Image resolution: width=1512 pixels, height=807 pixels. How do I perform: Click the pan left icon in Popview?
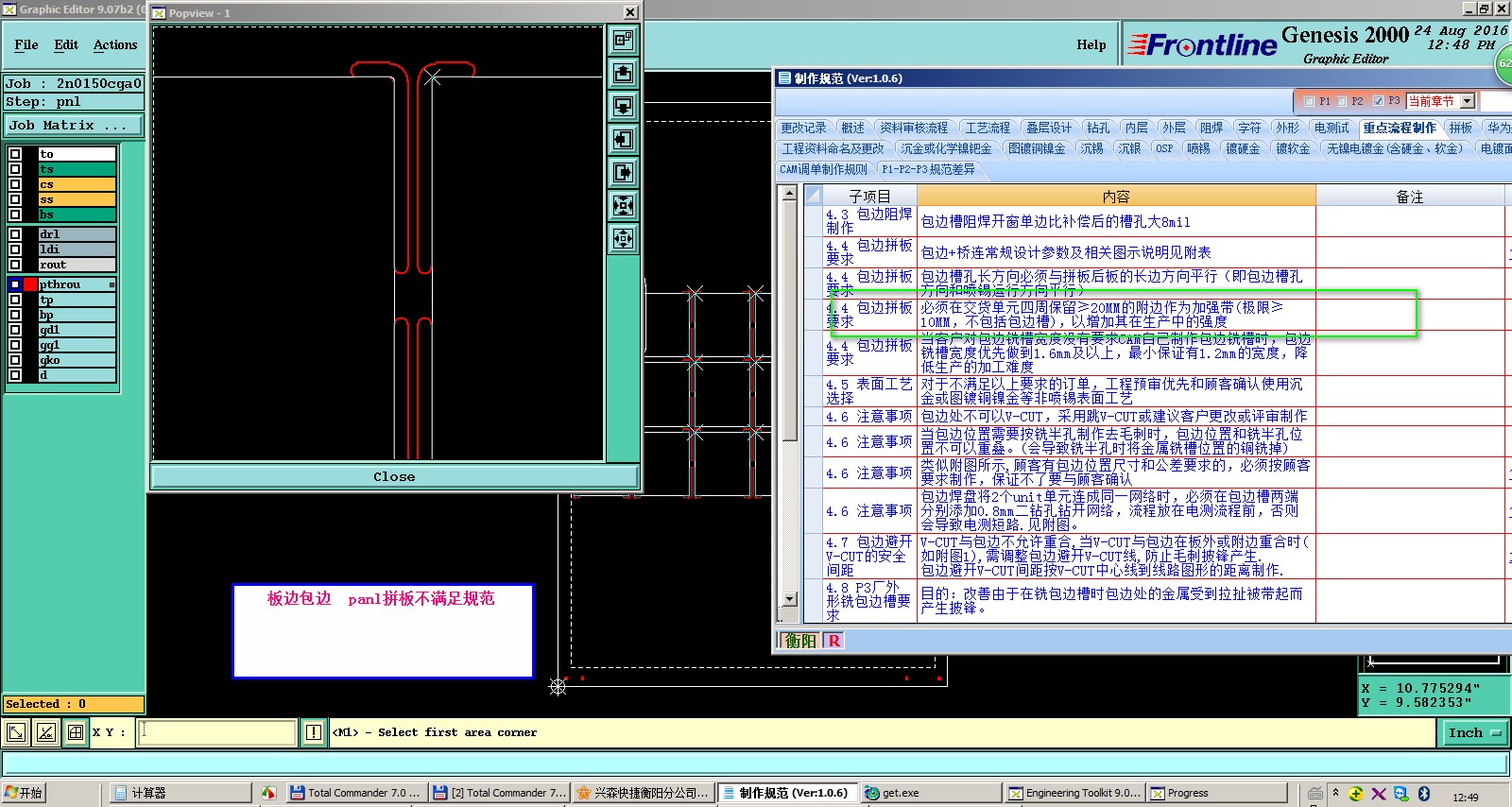623,140
